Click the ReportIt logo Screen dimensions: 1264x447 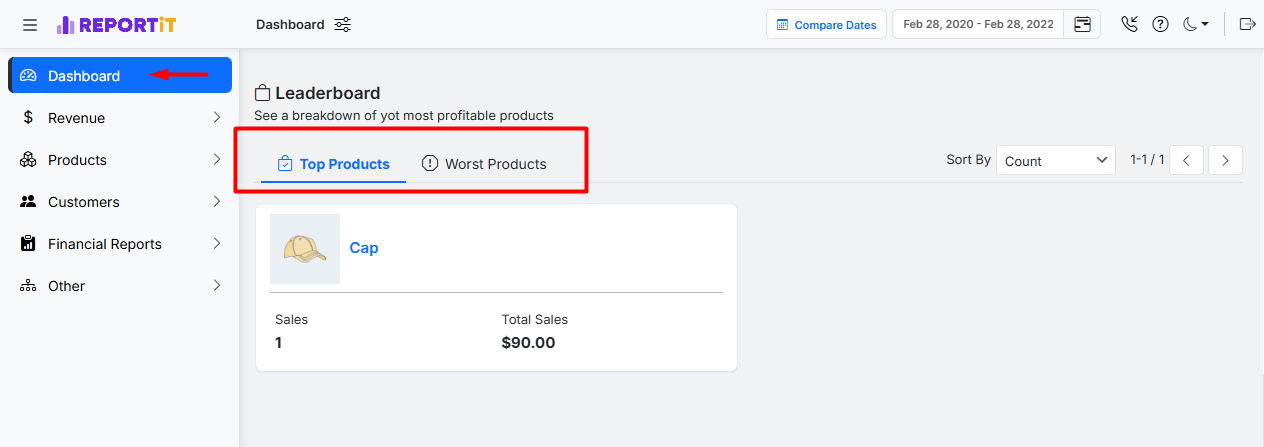click(116, 25)
